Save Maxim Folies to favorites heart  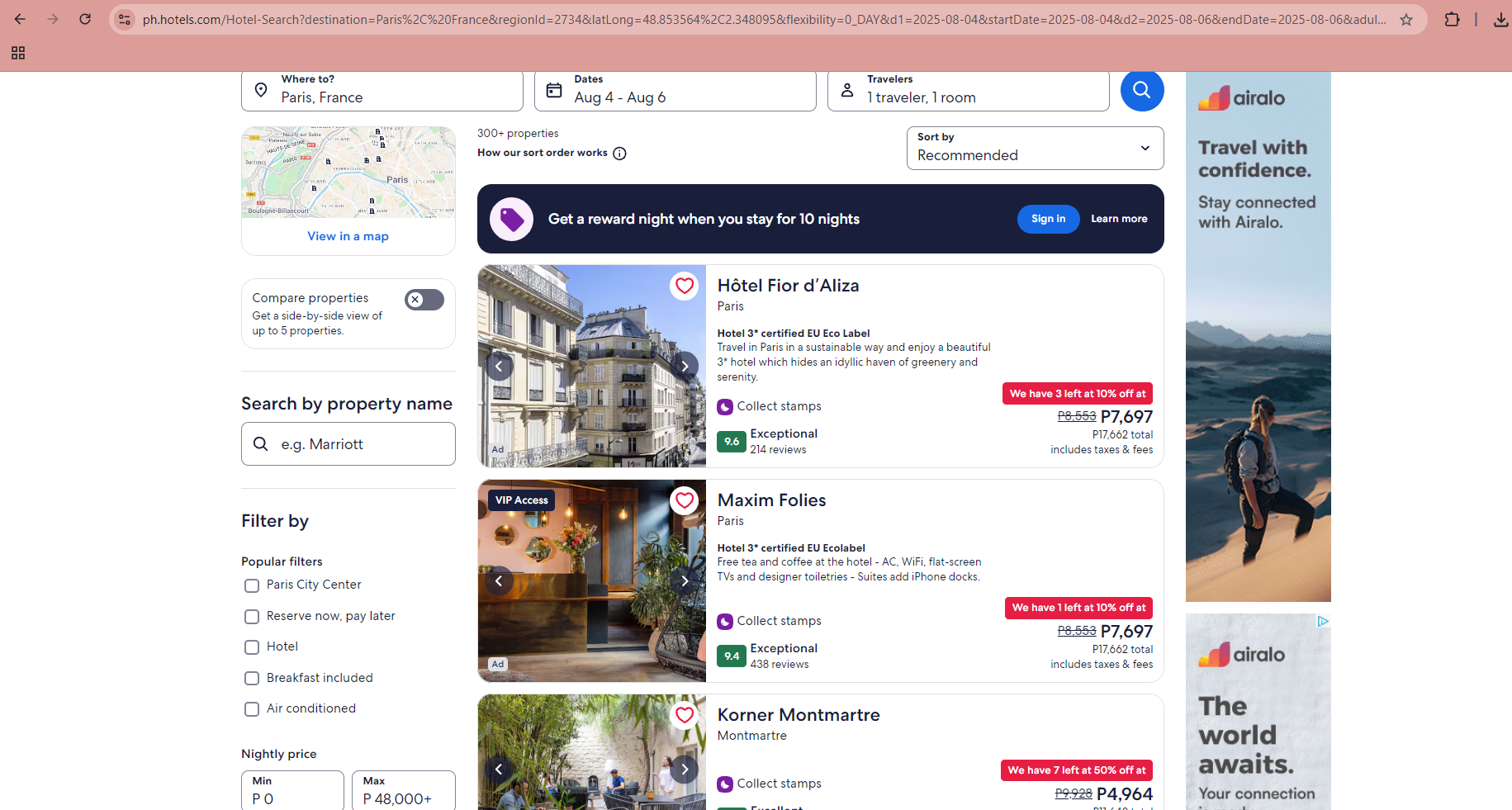(685, 500)
